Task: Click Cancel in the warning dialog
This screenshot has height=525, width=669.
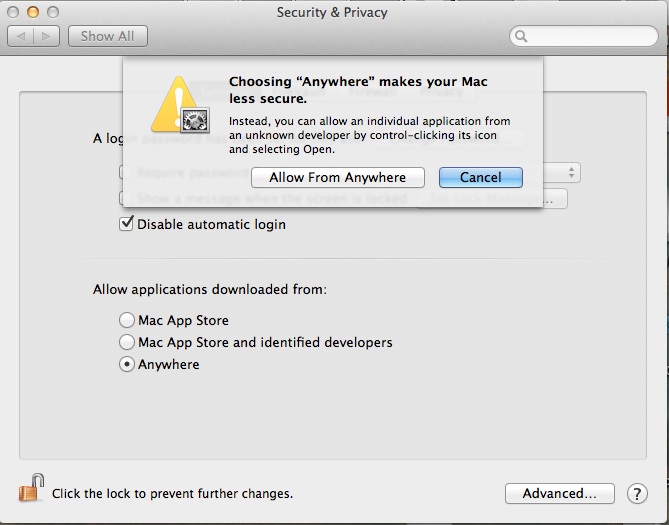Action: (x=480, y=177)
